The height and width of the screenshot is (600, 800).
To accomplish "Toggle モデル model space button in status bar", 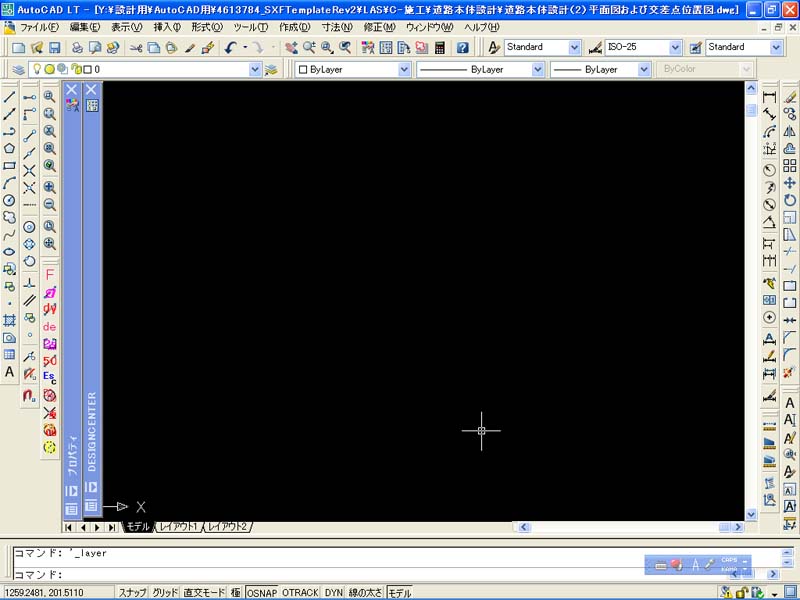I will tap(399, 592).
